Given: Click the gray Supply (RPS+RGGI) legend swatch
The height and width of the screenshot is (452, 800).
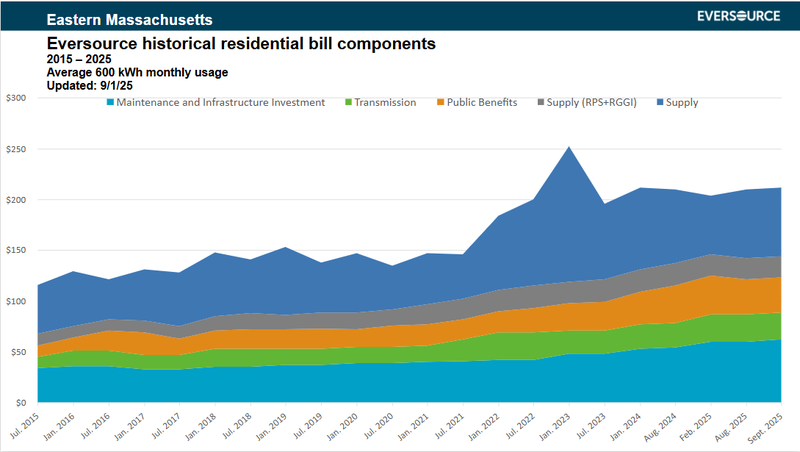Looking at the screenshot, I should pos(541,102).
